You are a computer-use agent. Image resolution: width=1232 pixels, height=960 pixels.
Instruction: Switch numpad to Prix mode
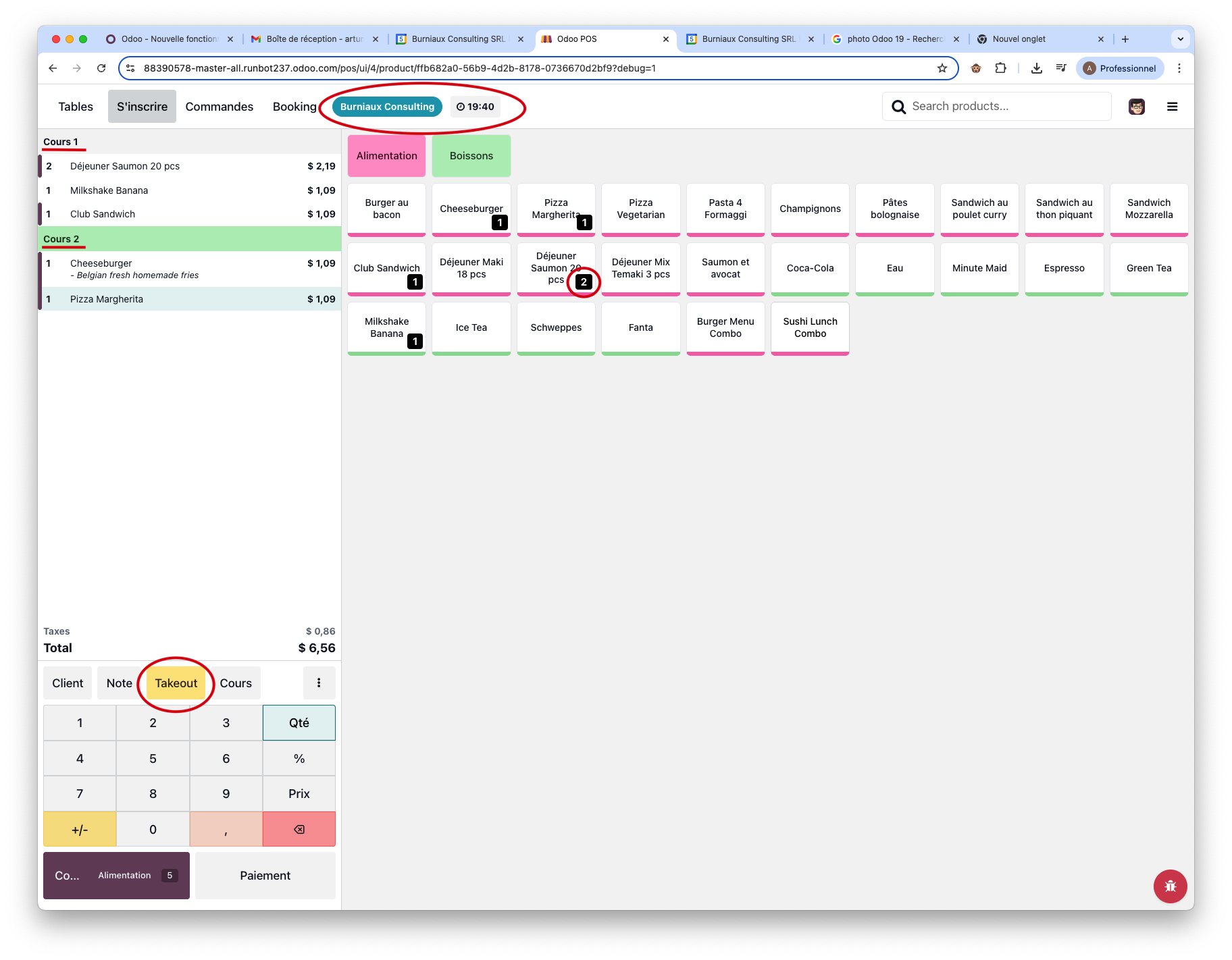(x=299, y=793)
